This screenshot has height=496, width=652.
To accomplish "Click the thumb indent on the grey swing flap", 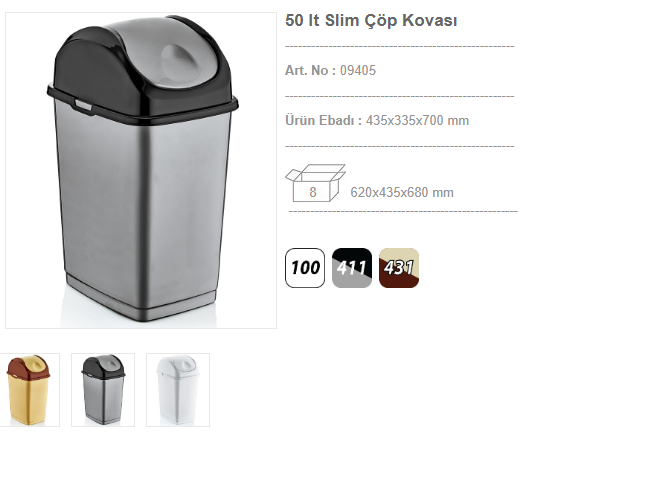I will (180, 58).
